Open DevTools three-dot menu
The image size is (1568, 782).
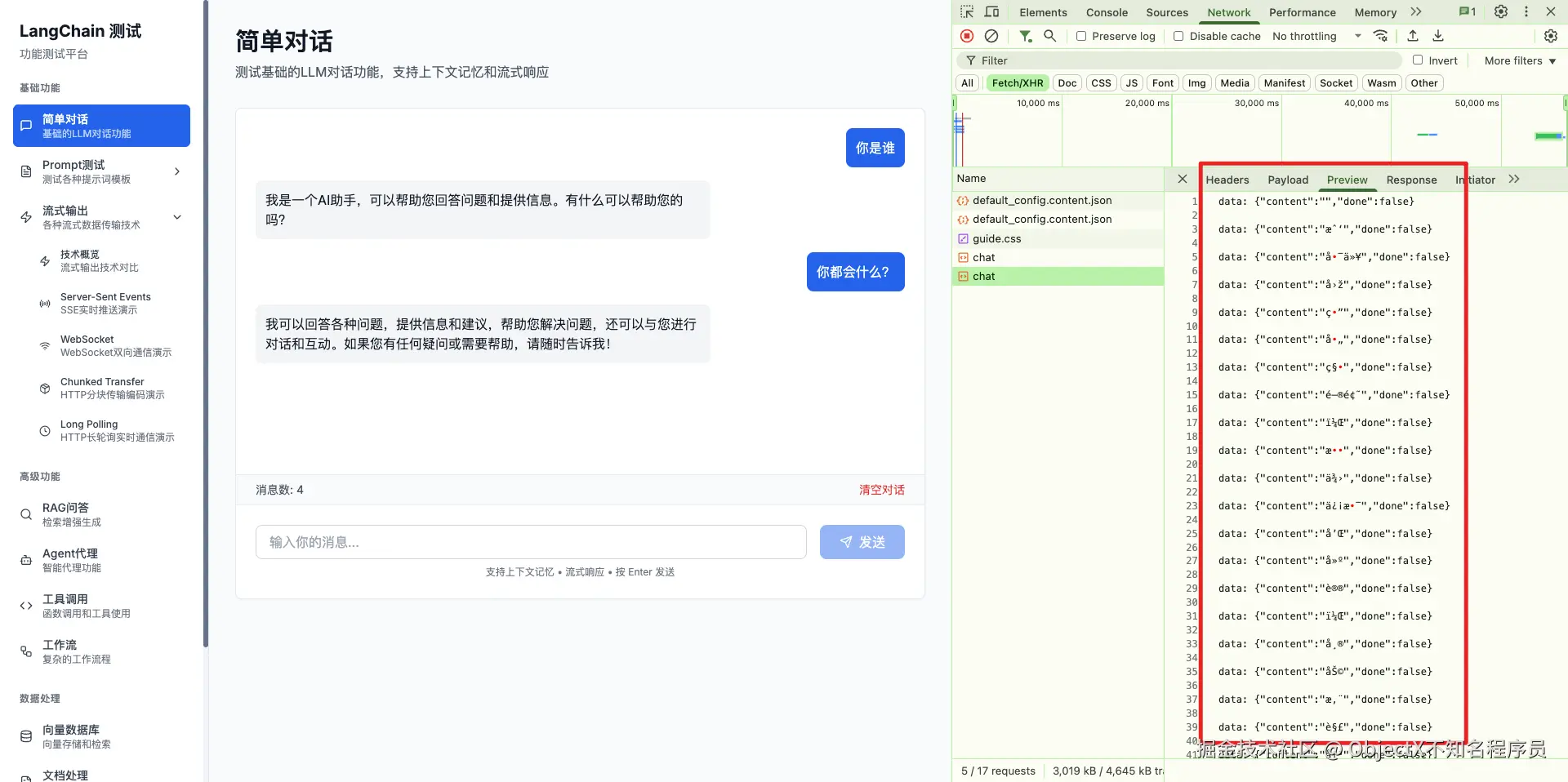pyautogui.click(x=1526, y=11)
